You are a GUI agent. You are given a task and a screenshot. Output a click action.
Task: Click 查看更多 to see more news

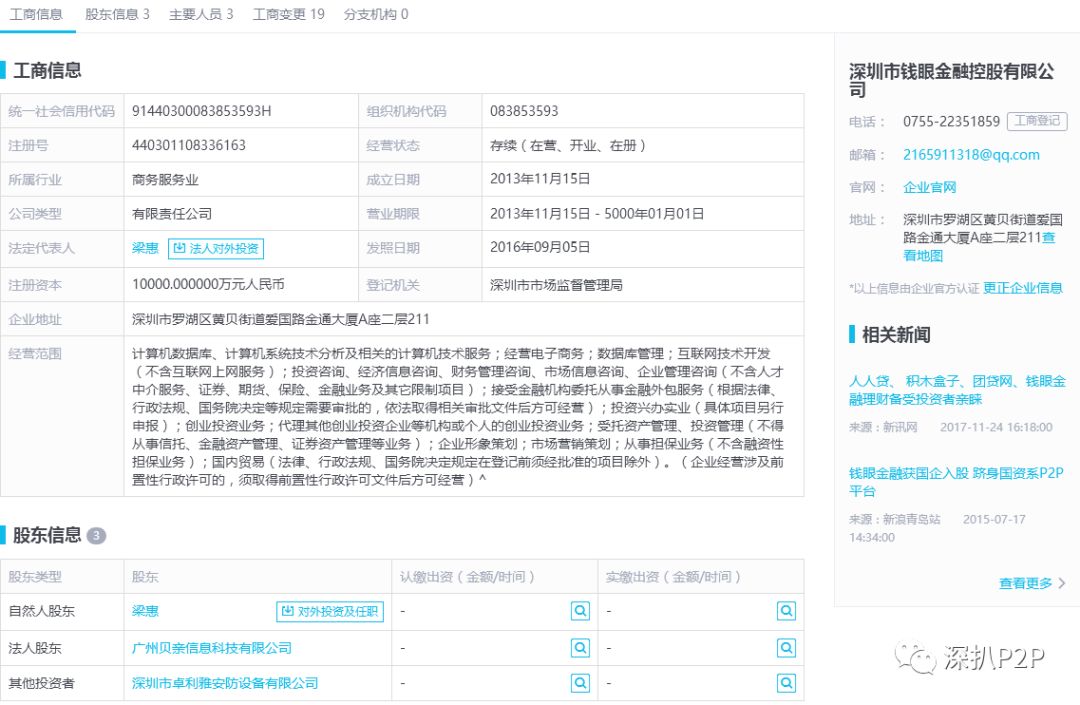point(1032,583)
